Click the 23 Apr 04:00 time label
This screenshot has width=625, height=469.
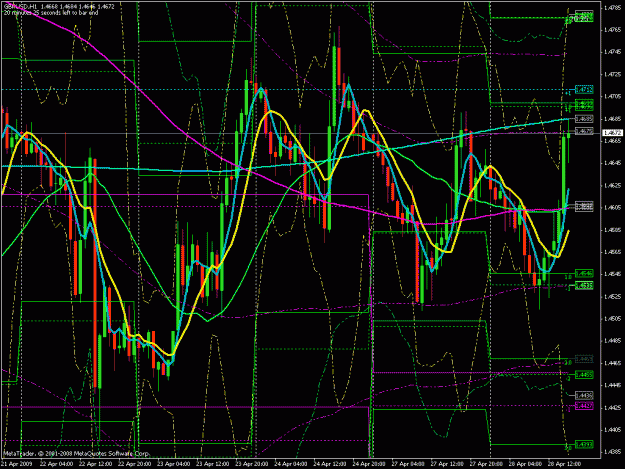tap(174, 464)
